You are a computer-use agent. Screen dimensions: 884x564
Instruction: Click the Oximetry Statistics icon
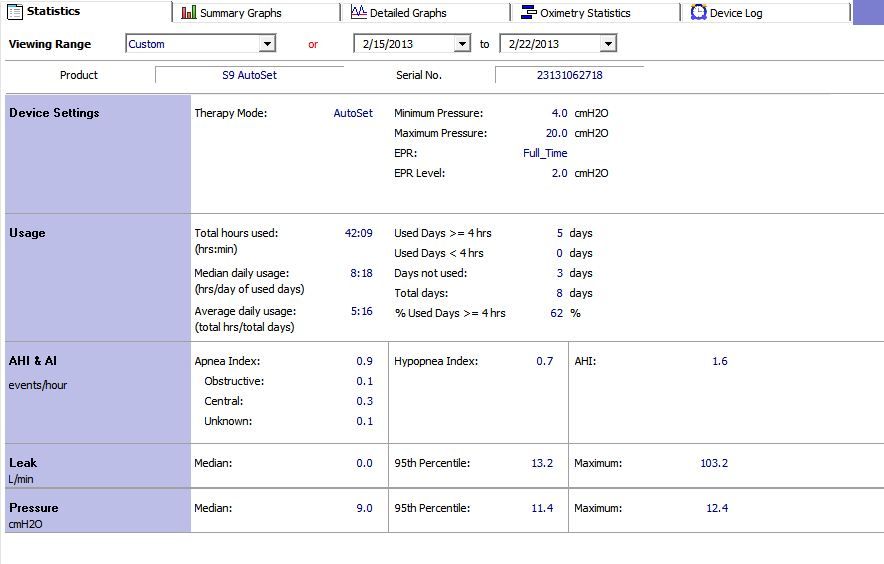coord(529,12)
